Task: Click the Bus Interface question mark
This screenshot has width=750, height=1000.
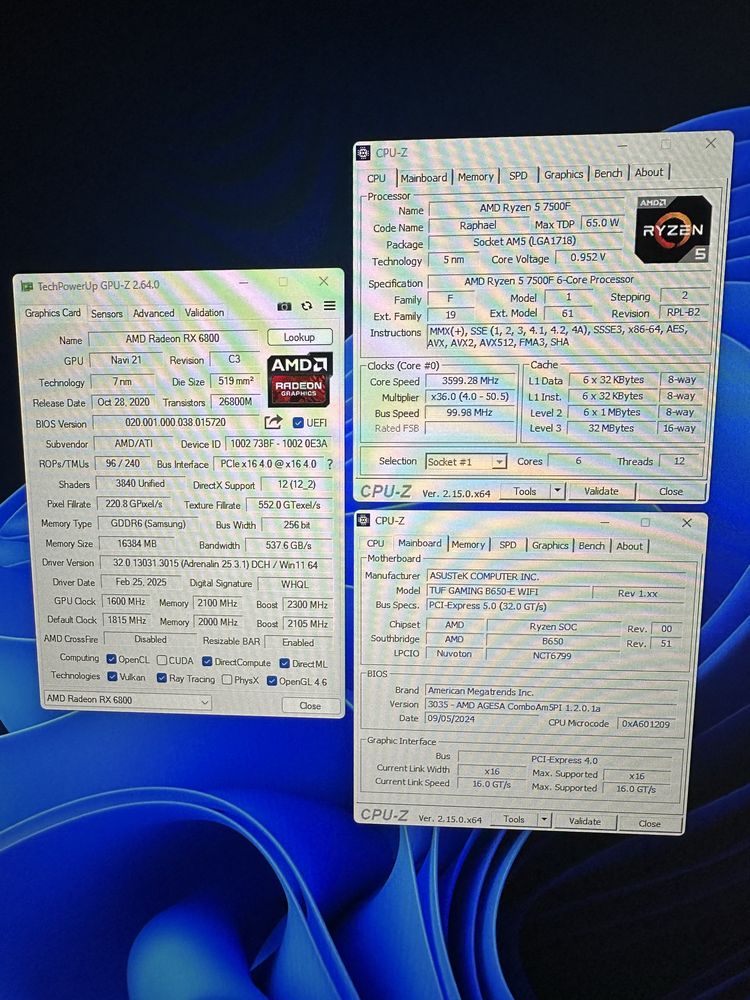Action: click(x=330, y=464)
